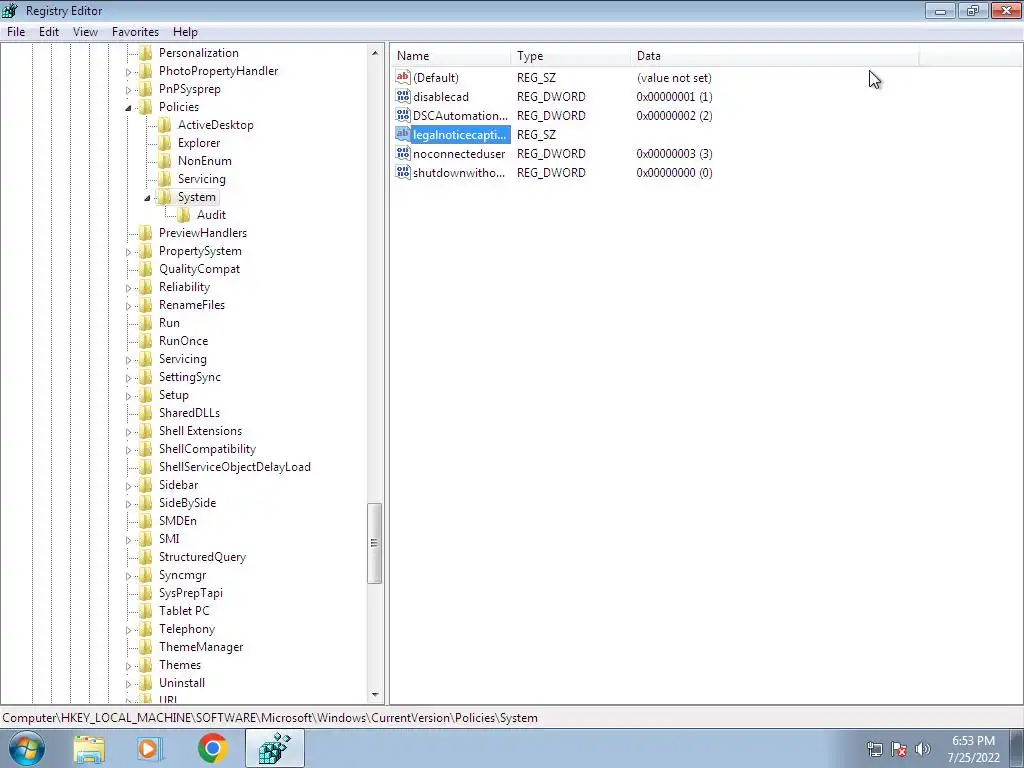Image resolution: width=1024 pixels, height=768 pixels.
Task: Click the Audit folder icon
Action: pos(184,215)
